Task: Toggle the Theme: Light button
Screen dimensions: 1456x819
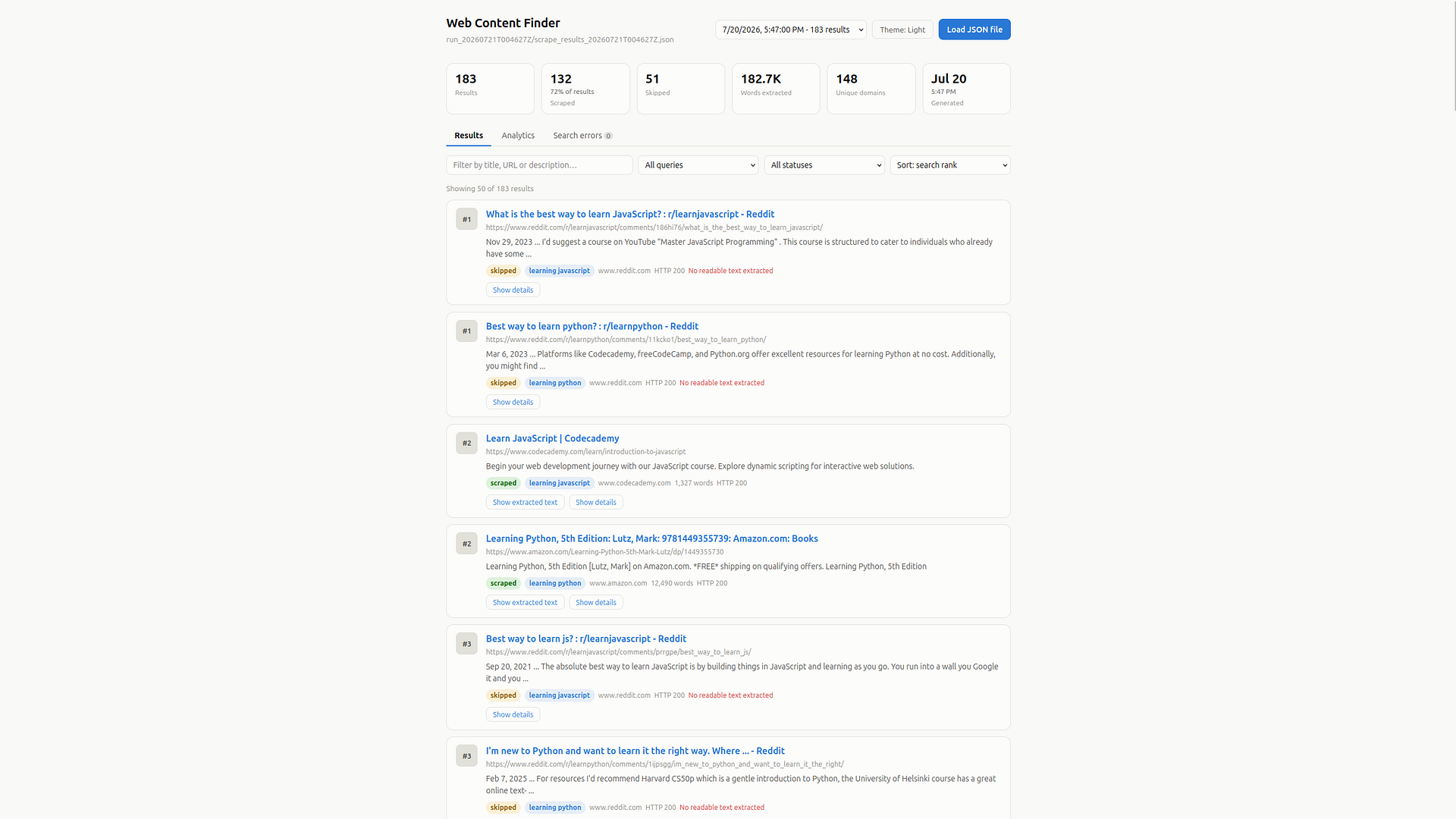Action: [x=902, y=30]
